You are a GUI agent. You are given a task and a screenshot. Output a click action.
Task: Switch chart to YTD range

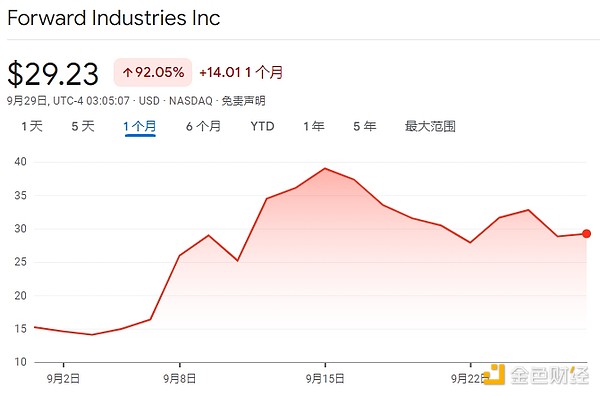pyautogui.click(x=262, y=126)
